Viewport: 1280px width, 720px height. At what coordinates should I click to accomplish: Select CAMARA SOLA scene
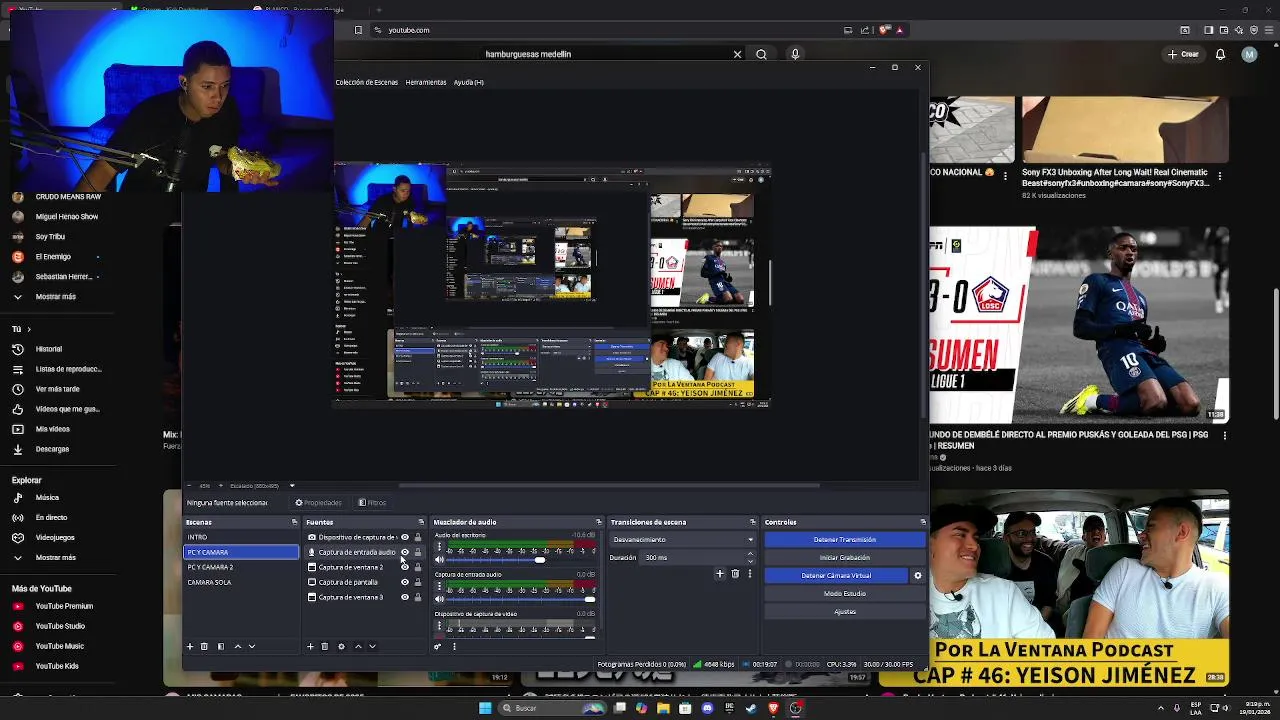pyautogui.click(x=241, y=582)
